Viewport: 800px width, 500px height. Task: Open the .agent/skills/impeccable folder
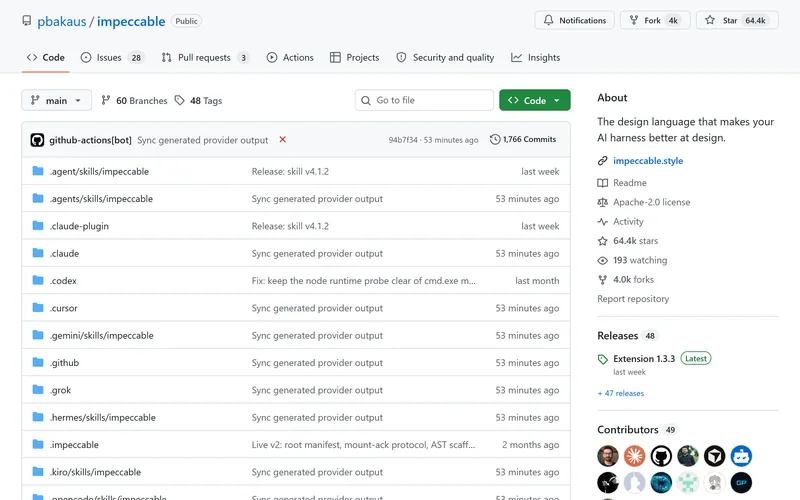click(99, 171)
